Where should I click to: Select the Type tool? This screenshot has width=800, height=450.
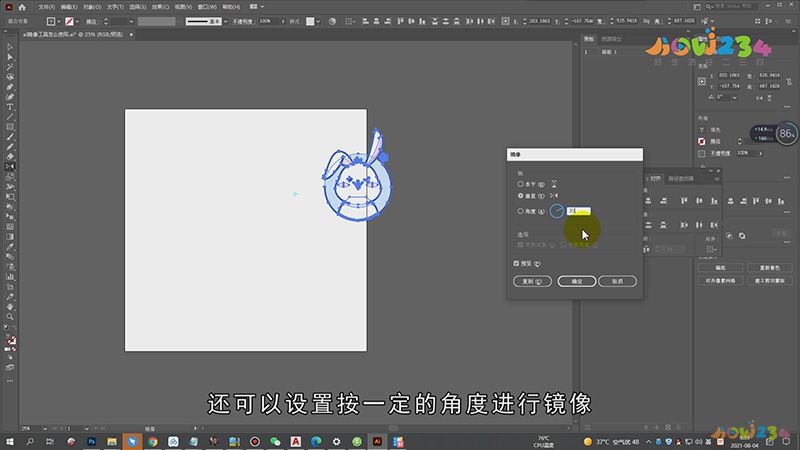pos(10,107)
